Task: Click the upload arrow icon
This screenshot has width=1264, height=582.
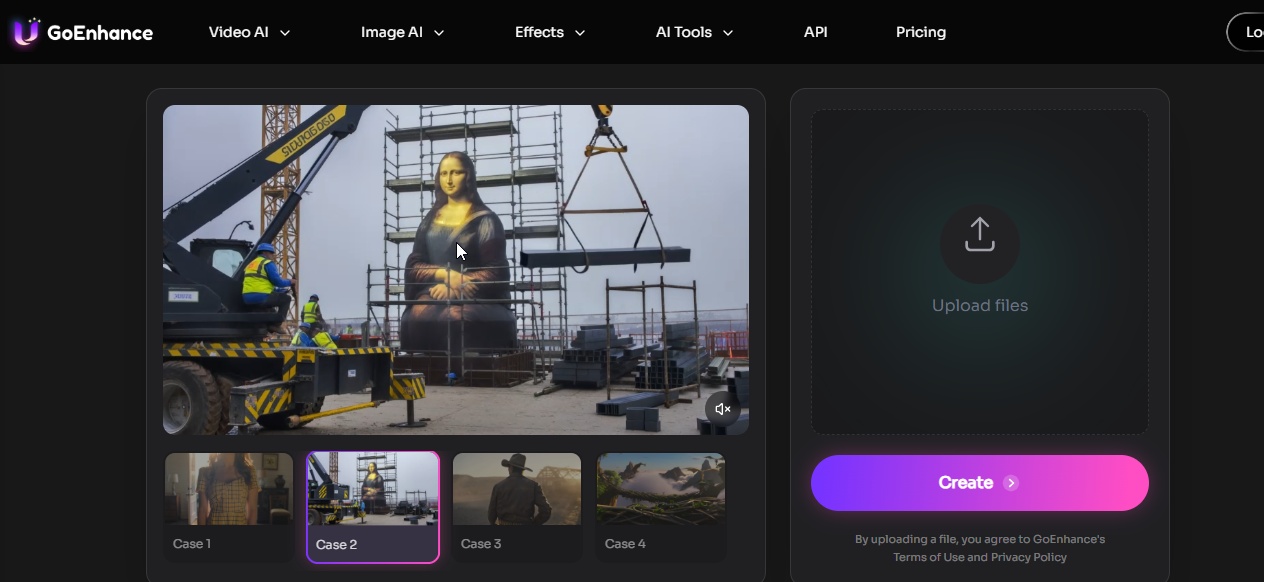Action: tap(980, 235)
